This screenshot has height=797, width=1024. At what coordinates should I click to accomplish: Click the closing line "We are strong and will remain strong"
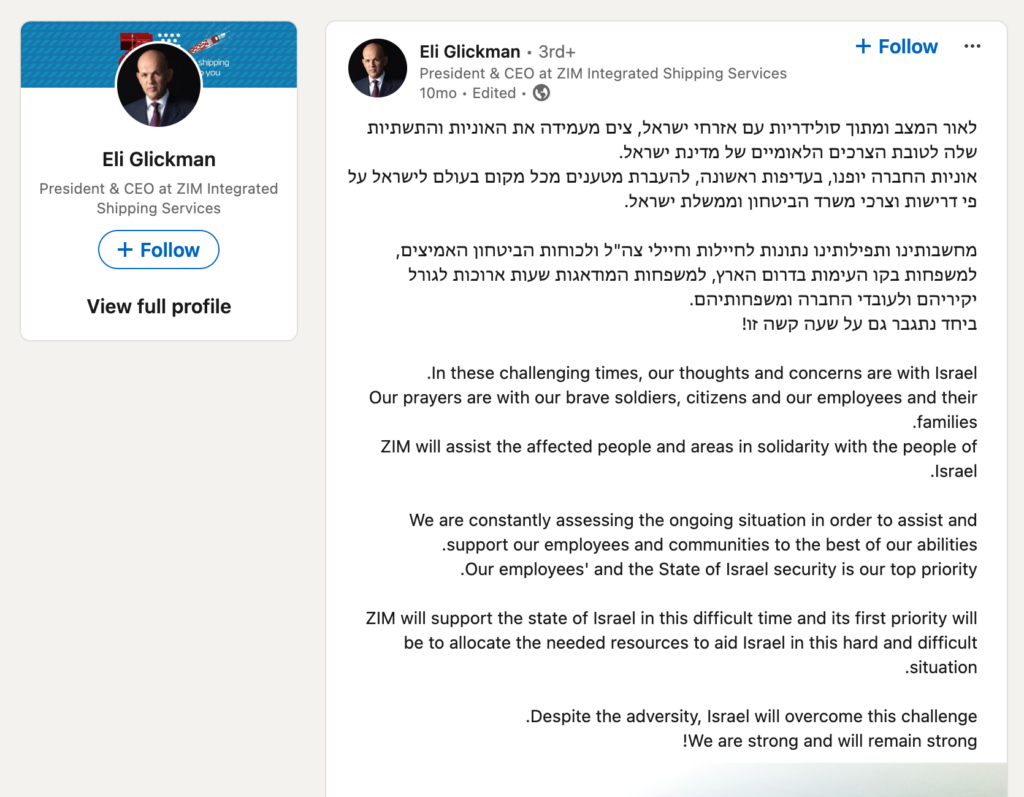coord(830,741)
